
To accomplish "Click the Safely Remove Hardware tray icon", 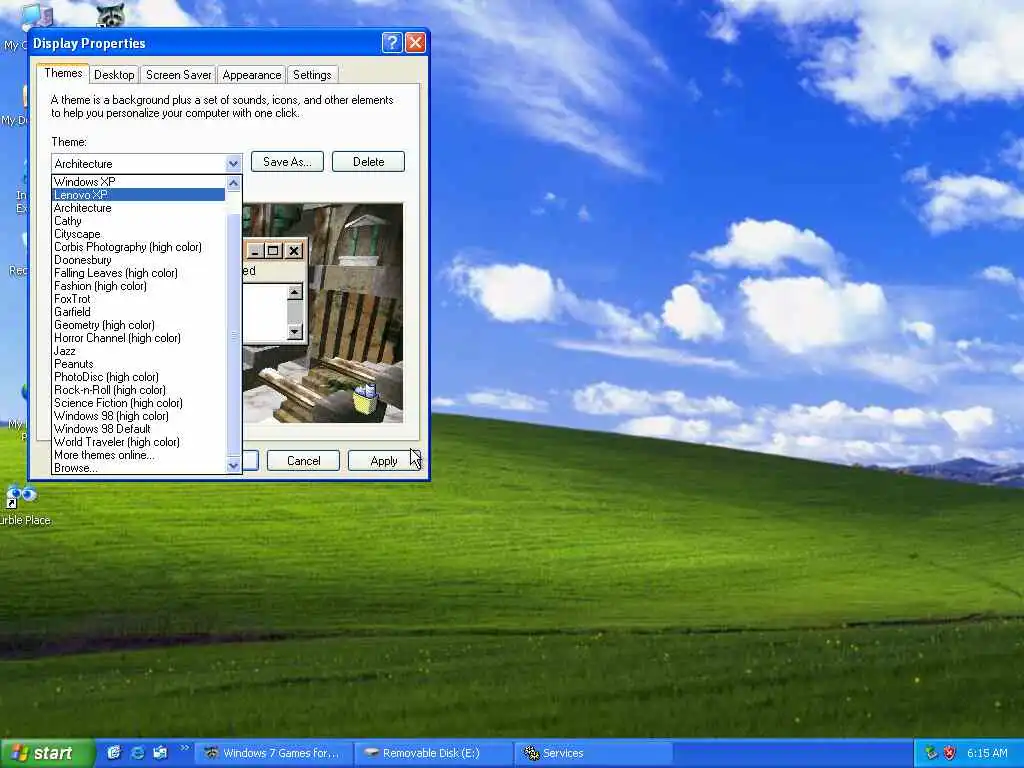I will [x=931, y=753].
